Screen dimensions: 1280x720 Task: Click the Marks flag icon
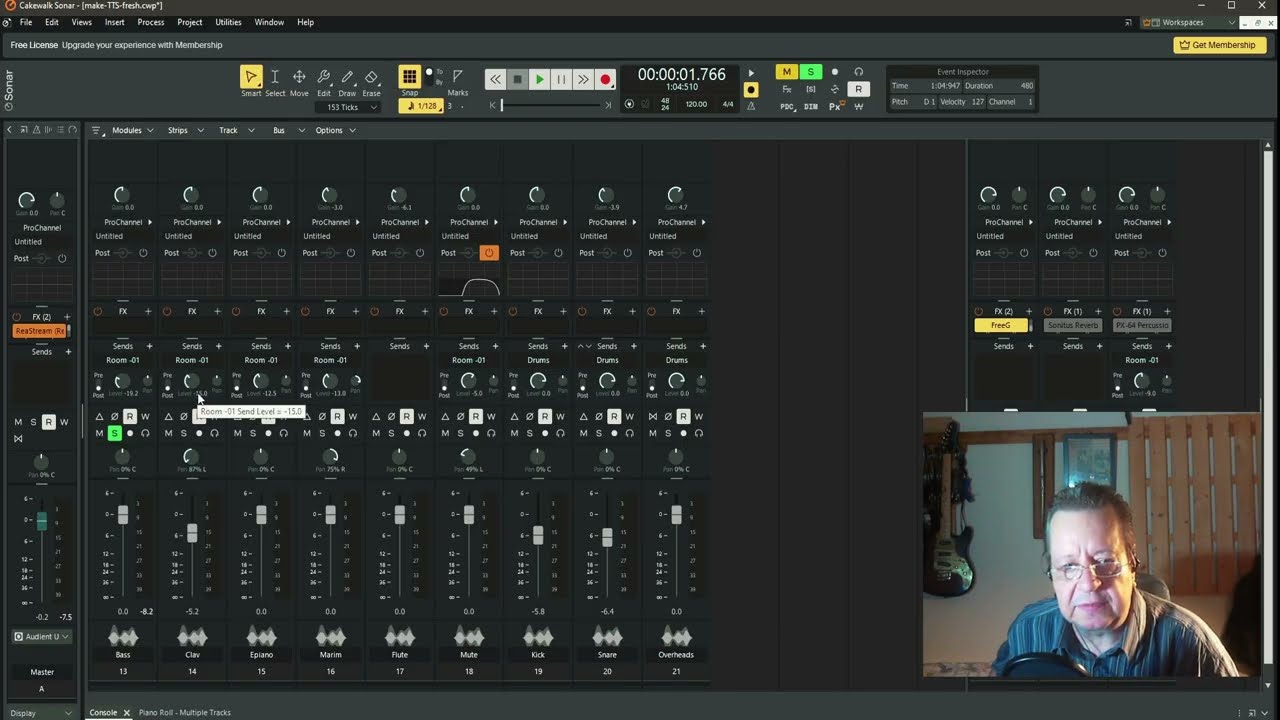pyautogui.click(x=457, y=77)
